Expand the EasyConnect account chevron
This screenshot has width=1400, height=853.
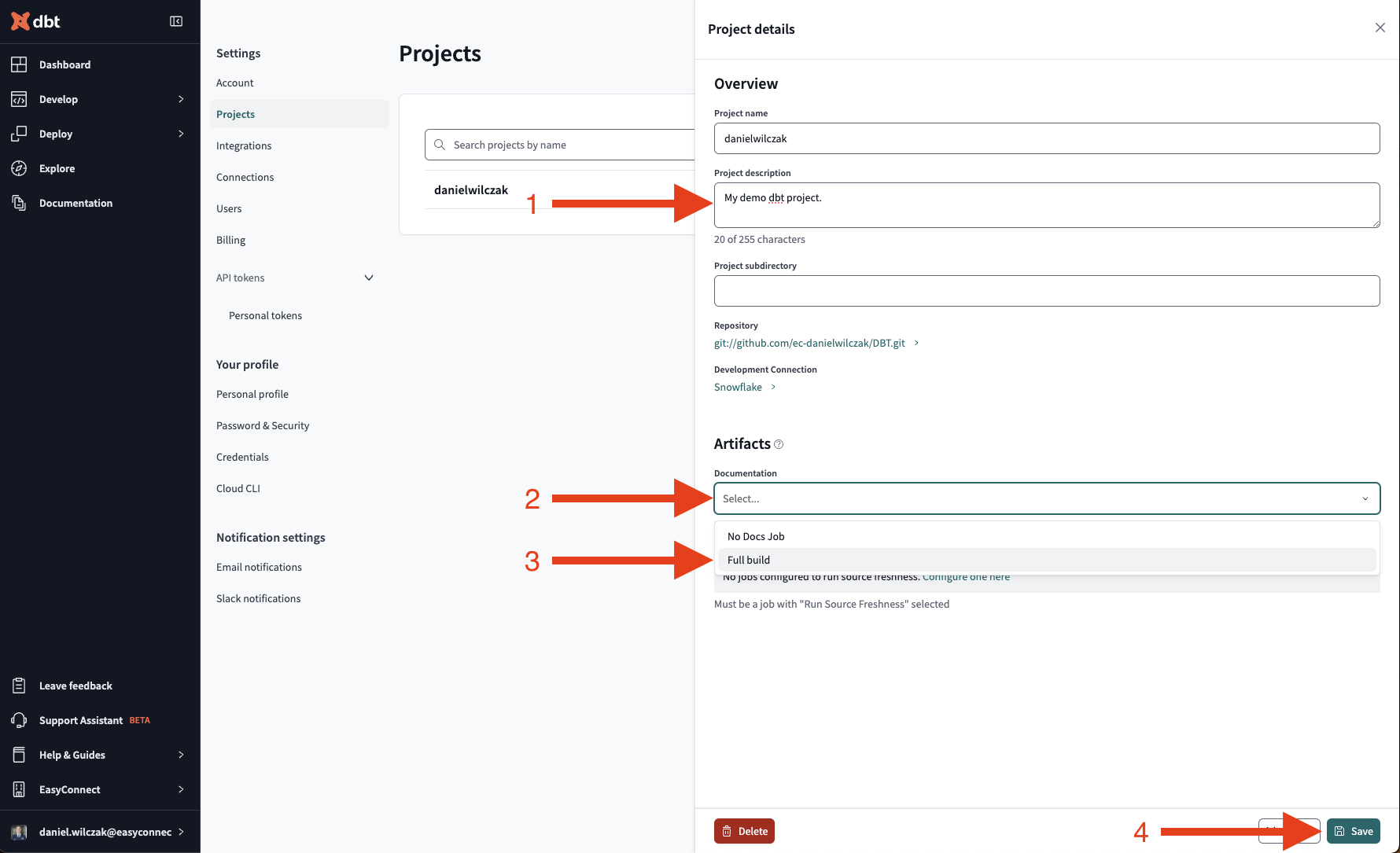point(181,789)
